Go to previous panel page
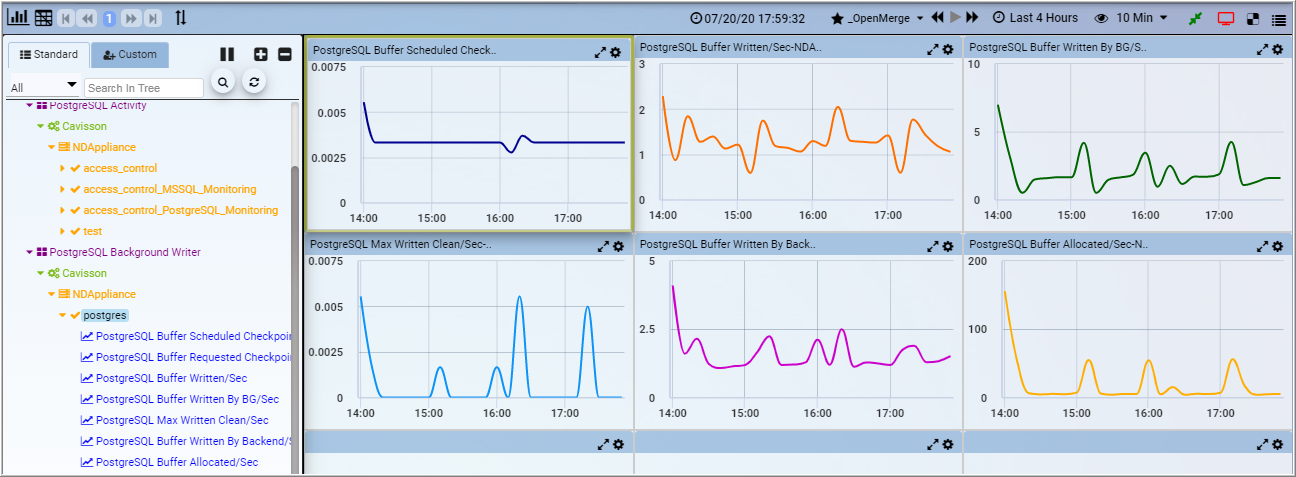Image resolution: width=1296 pixels, height=477 pixels. click(x=87, y=18)
